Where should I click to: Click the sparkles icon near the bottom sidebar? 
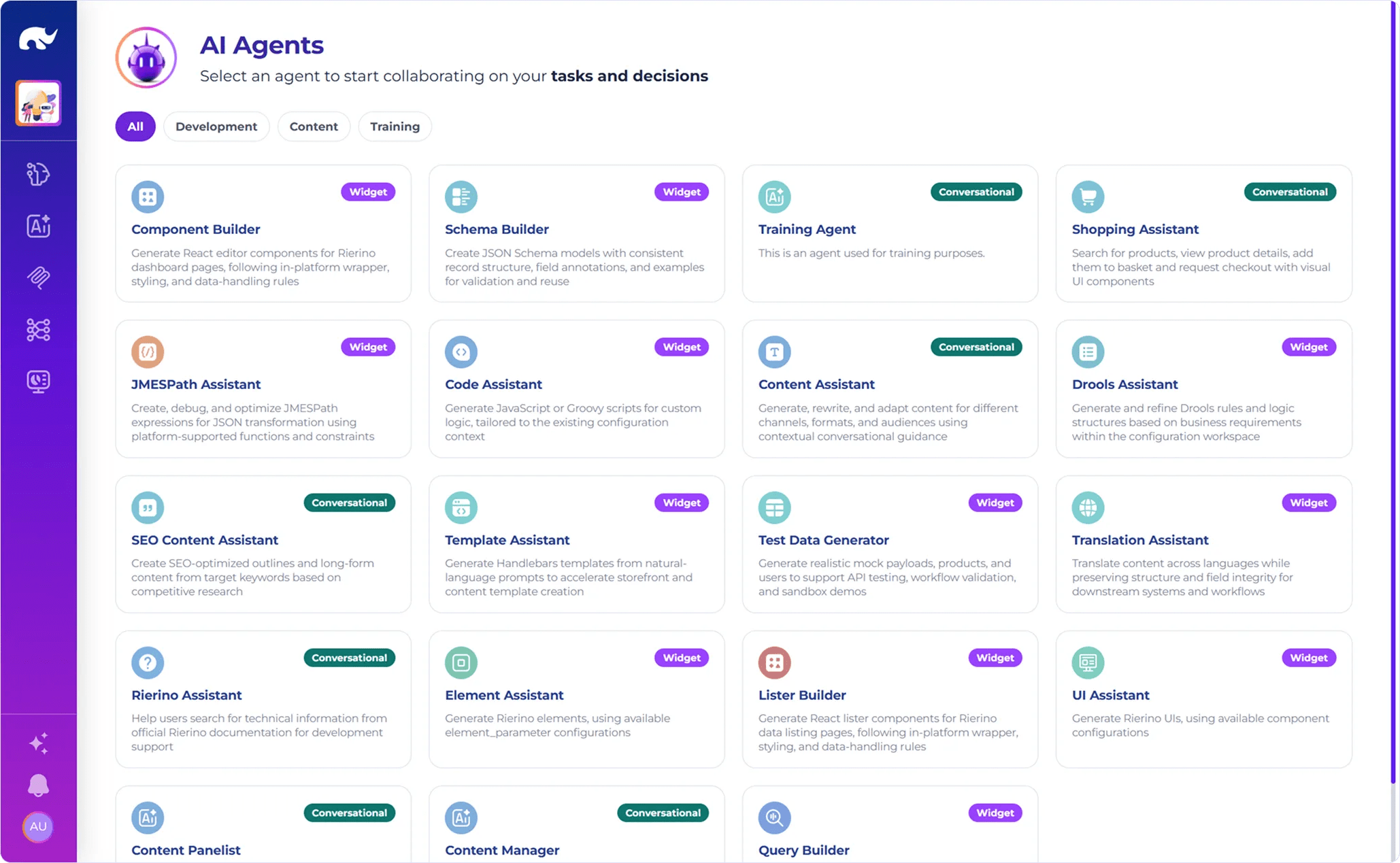tap(38, 742)
